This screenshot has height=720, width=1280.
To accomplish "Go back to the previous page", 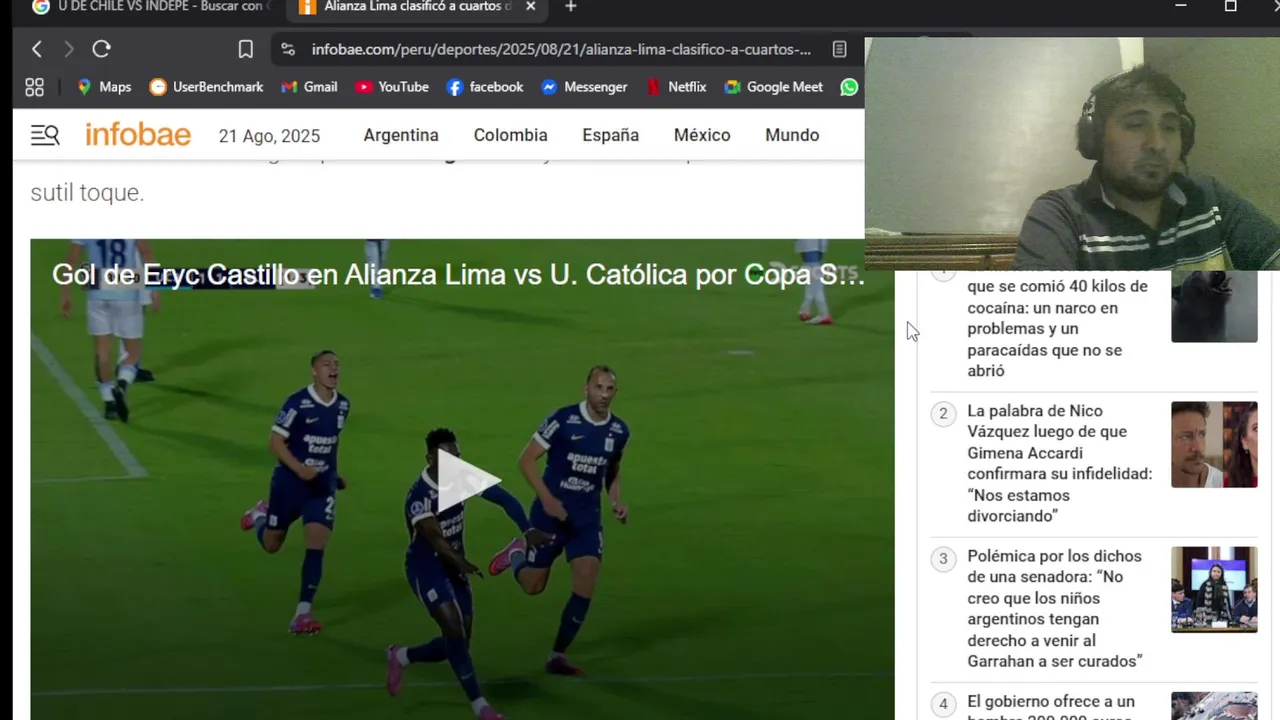I will [37, 49].
